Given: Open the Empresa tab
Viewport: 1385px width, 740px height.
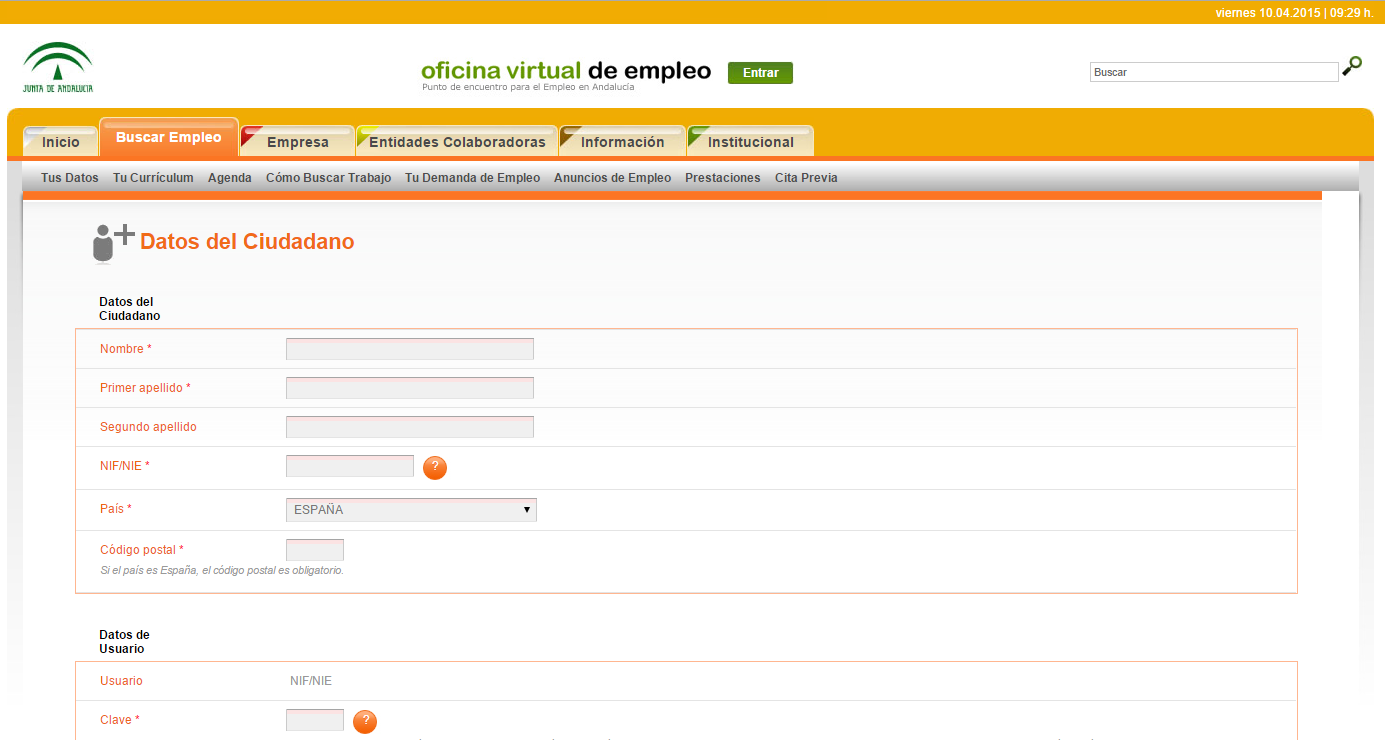Looking at the screenshot, I should pos(297,142).
